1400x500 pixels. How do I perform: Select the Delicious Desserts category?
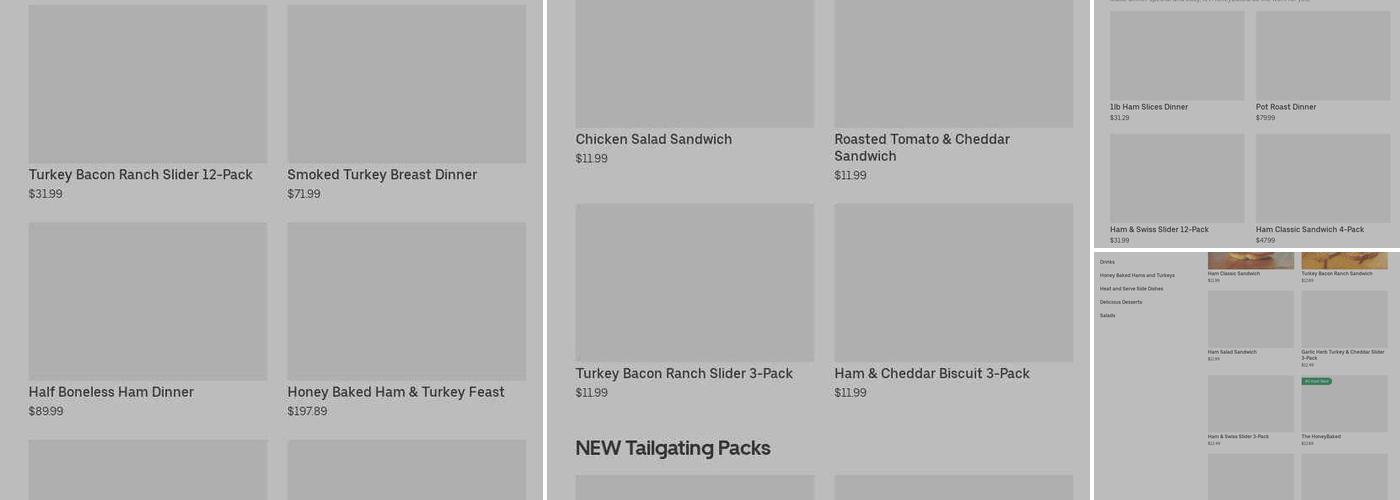[x=1120, y=302]
